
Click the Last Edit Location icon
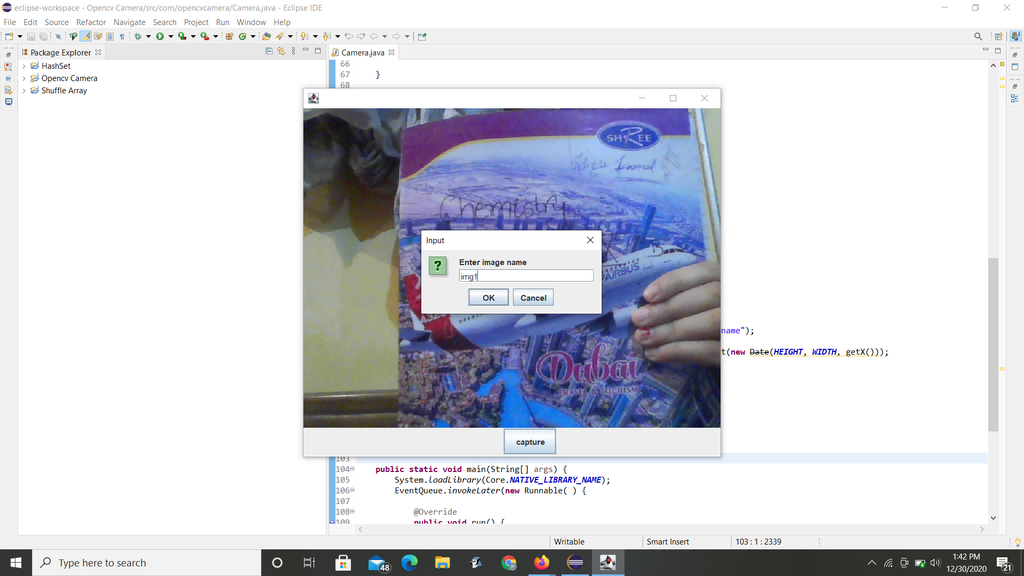349,37
